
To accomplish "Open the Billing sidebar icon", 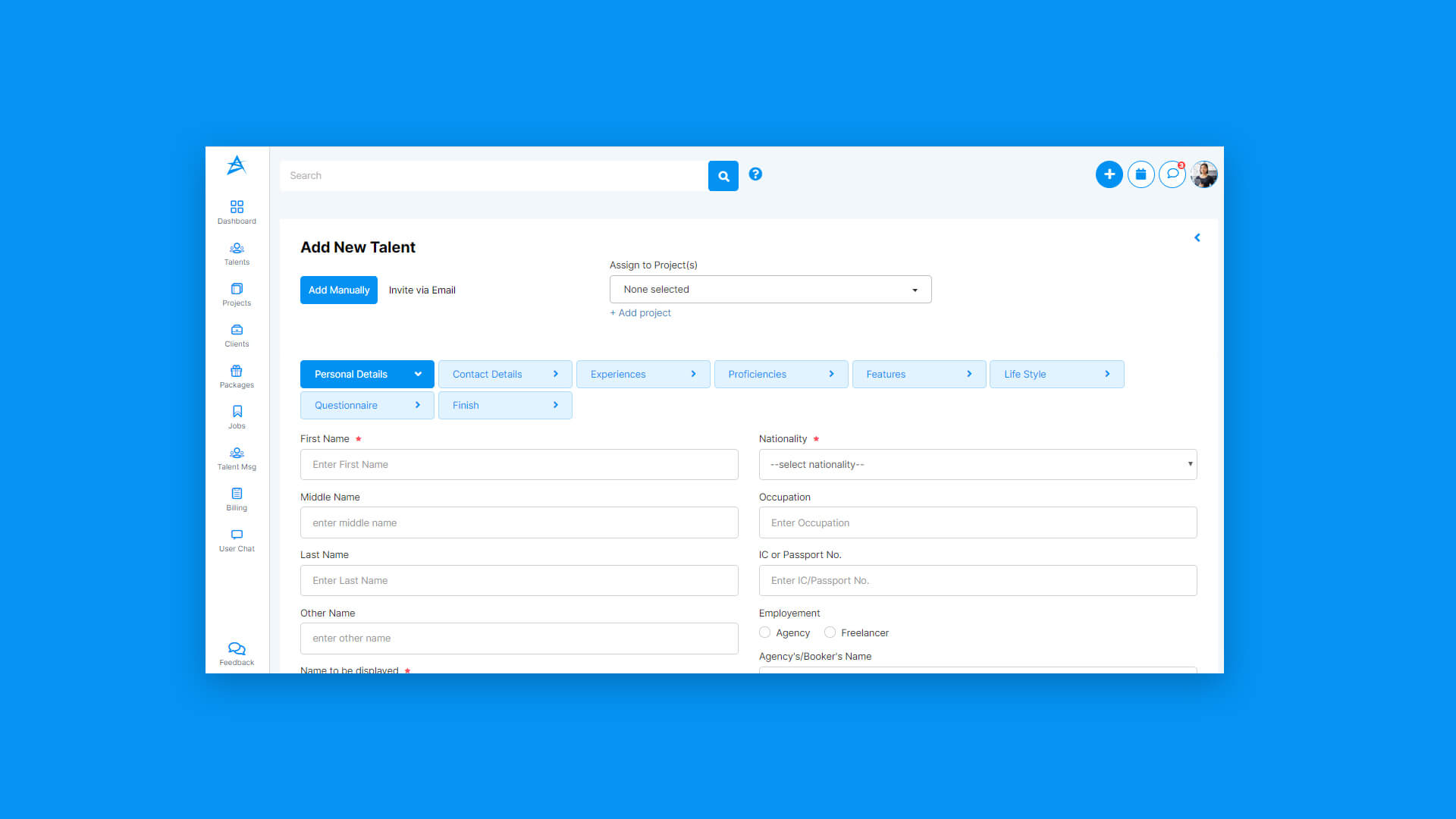I will coord(237,498).
